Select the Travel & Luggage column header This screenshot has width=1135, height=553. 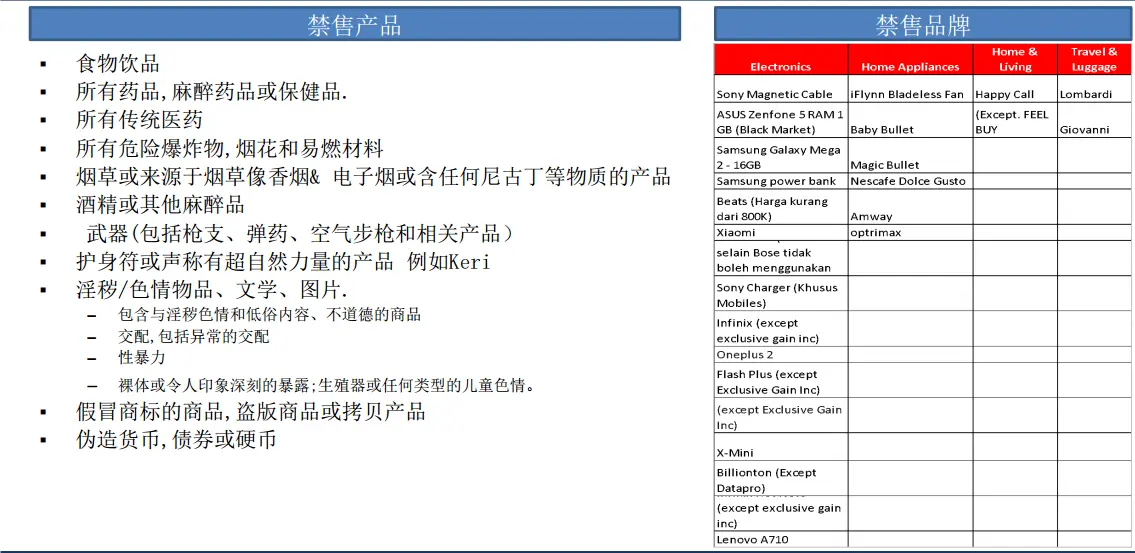(1093, 59)
